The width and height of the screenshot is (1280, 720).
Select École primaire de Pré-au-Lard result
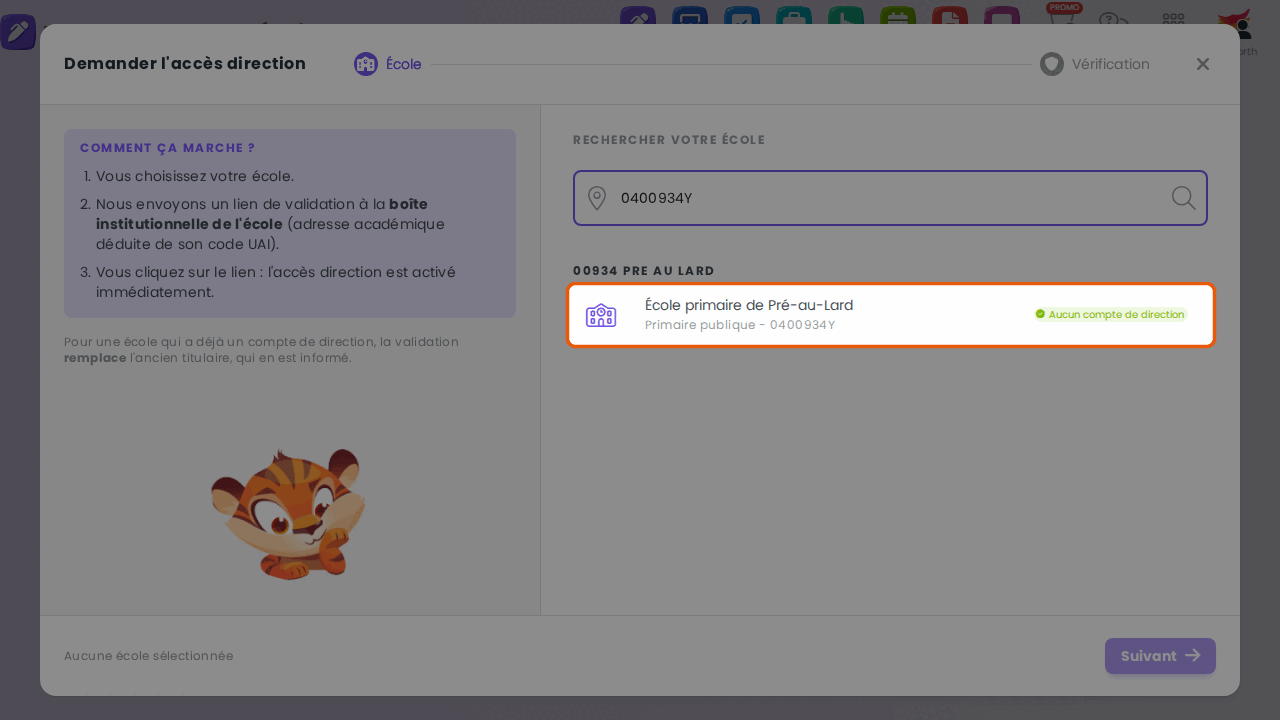tap(891, 315)
